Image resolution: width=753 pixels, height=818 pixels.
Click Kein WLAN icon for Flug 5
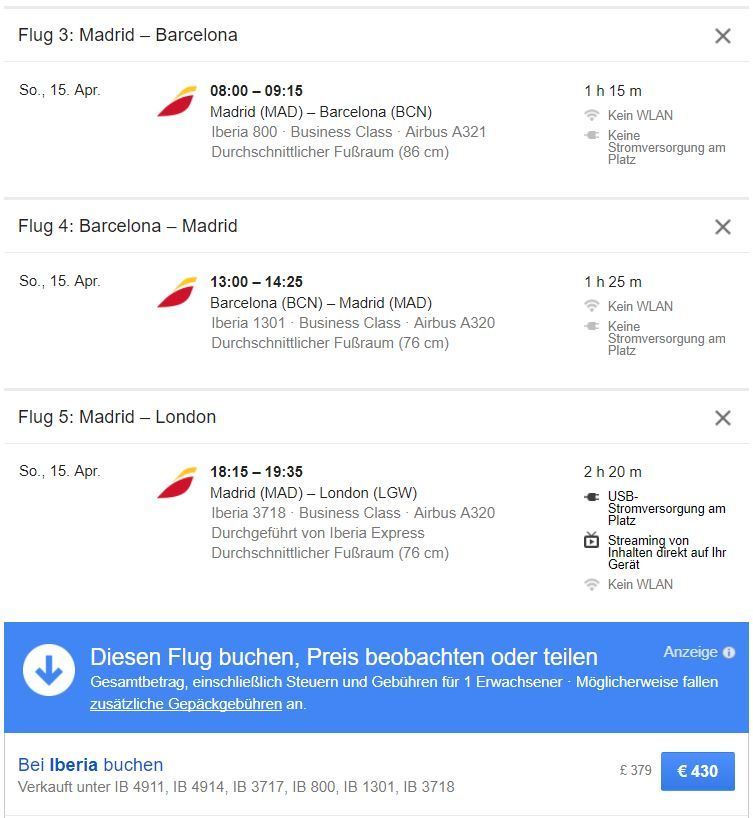(x=592, y=584)
